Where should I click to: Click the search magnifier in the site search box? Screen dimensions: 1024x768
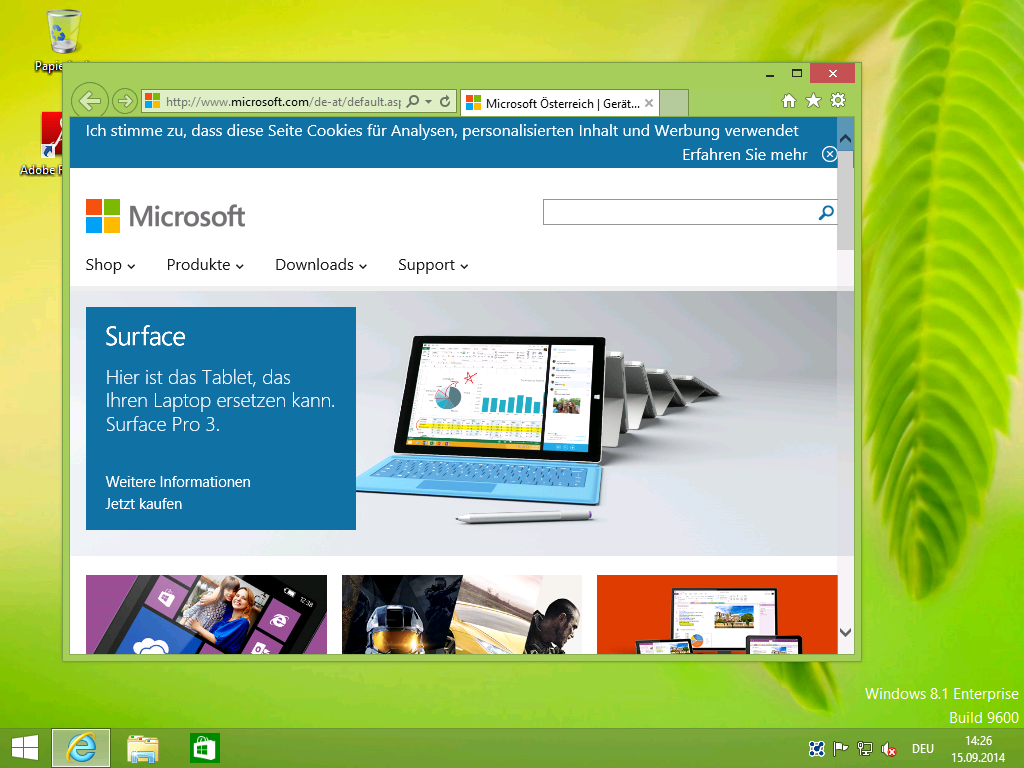[x=826, y=212]
